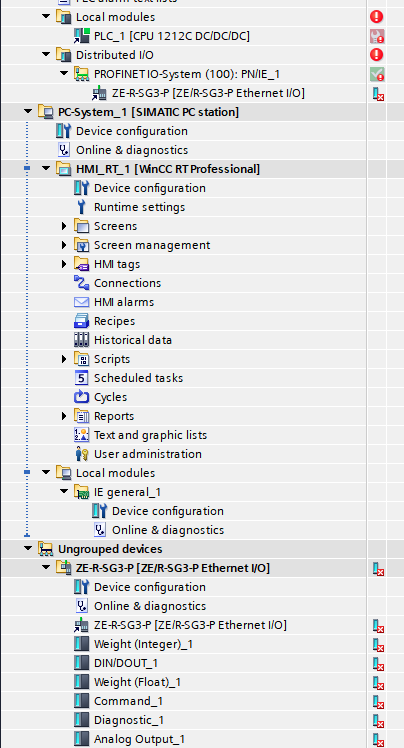Open Historical data
The width and height of the screenshot is (404, 748).
tap(133, 340)
